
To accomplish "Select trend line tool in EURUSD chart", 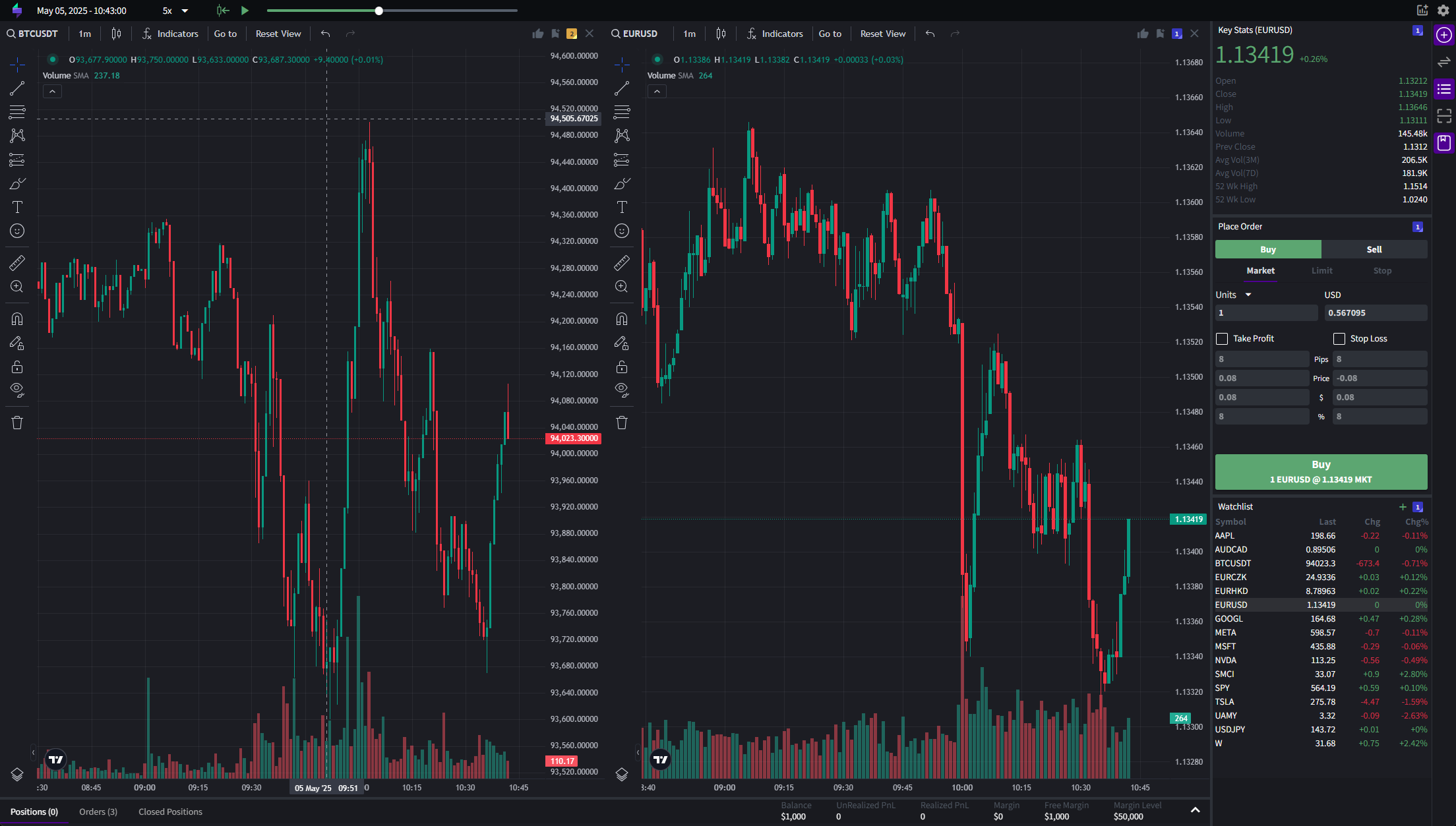I will [x=622, y=88].
